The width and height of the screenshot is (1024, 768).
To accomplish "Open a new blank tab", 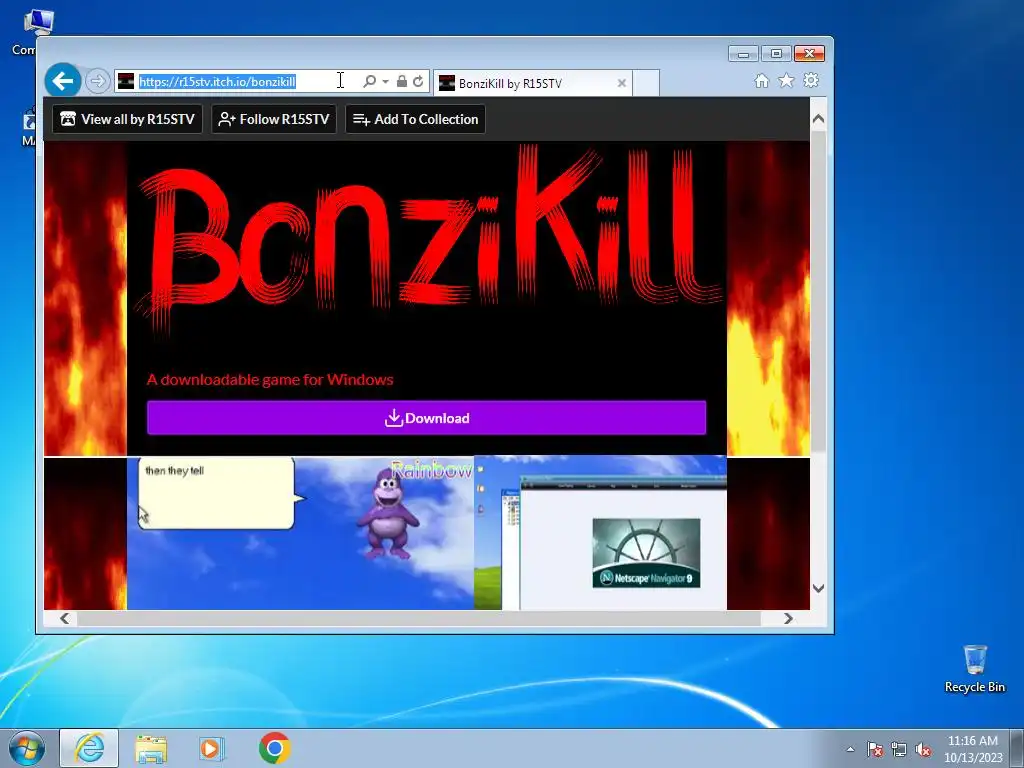I will (646, 83).
